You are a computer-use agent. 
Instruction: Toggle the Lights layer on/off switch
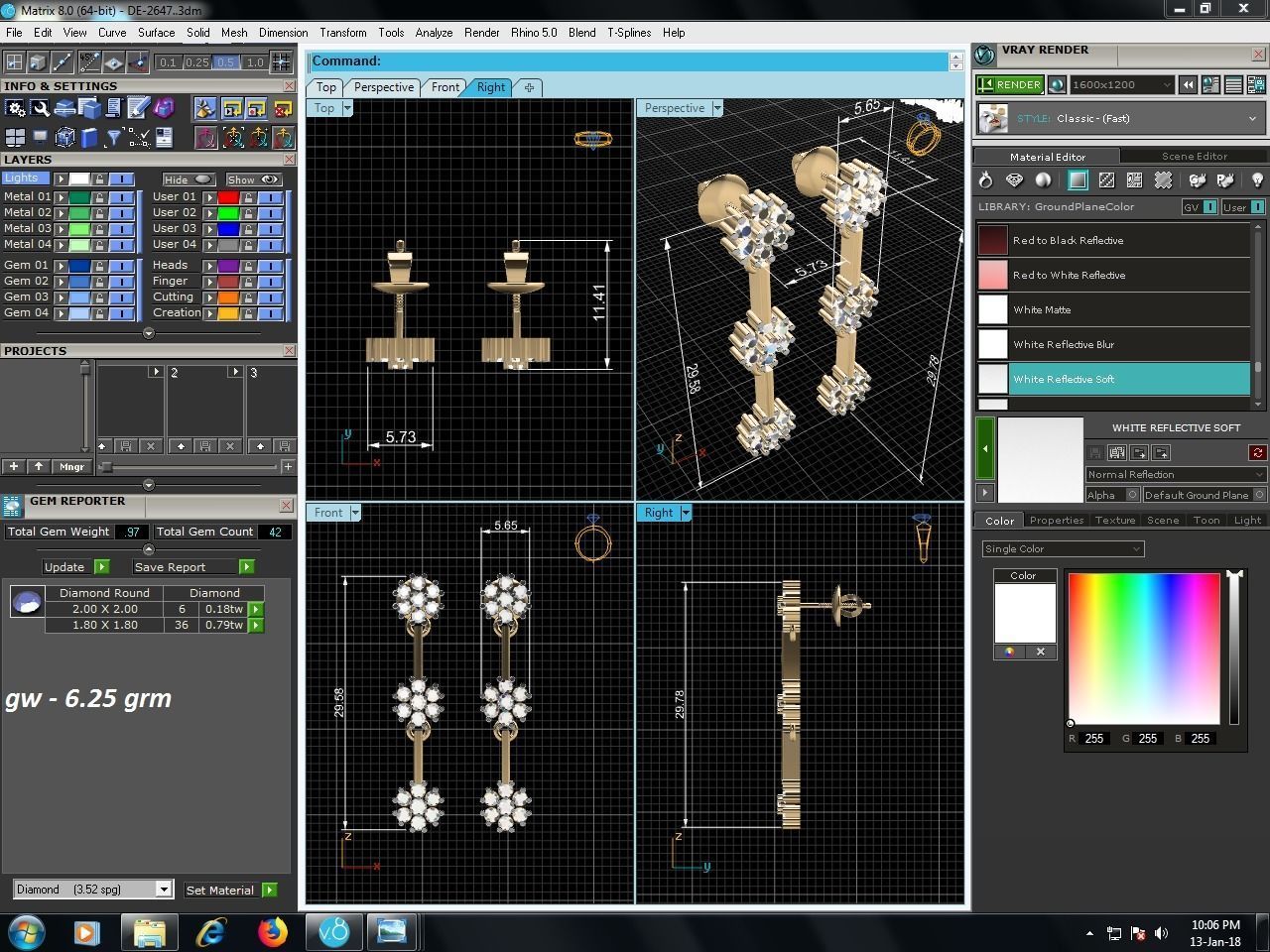click(x=121, y=178)
